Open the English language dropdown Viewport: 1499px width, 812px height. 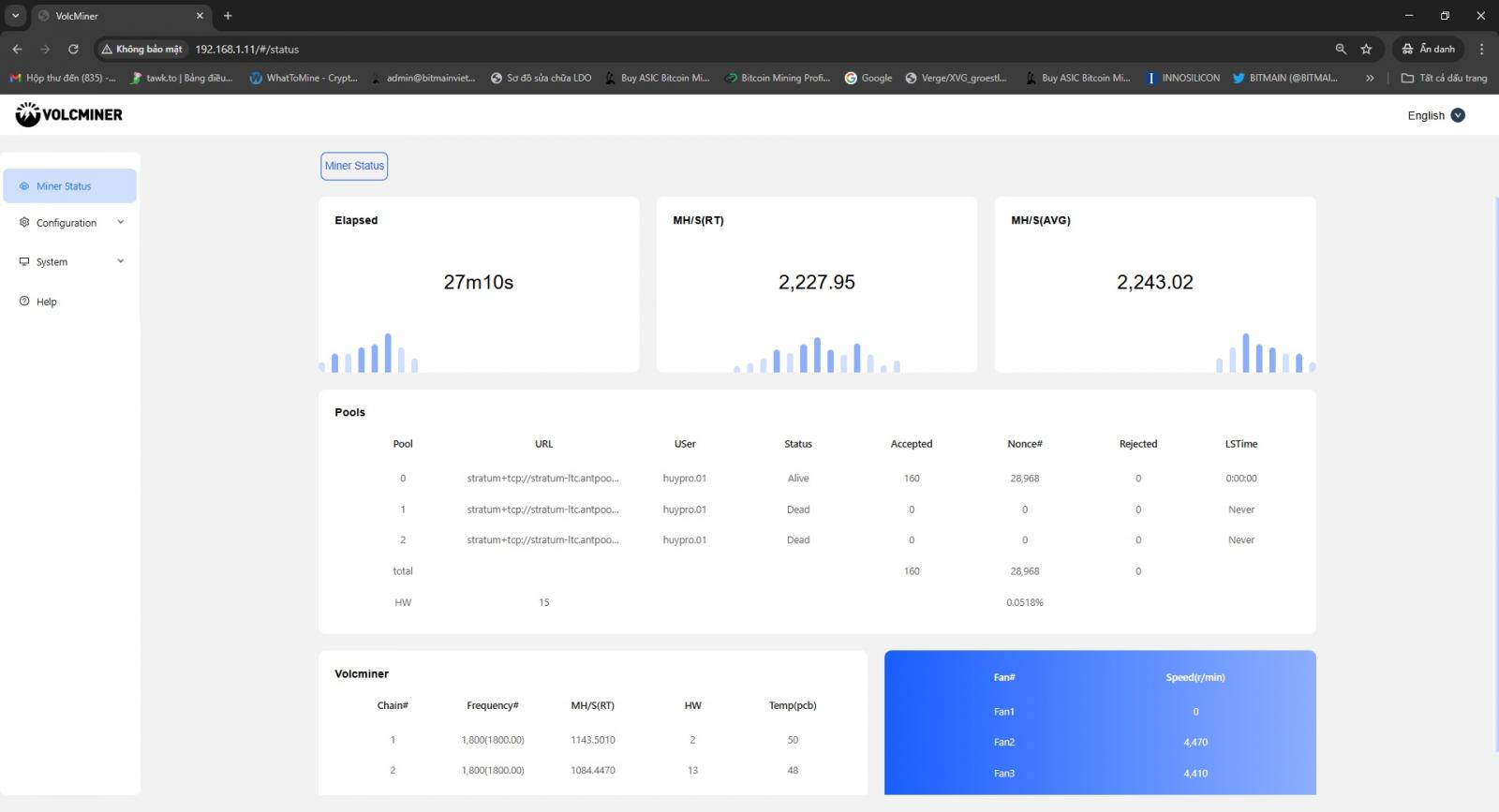[x=1436, y=115]
